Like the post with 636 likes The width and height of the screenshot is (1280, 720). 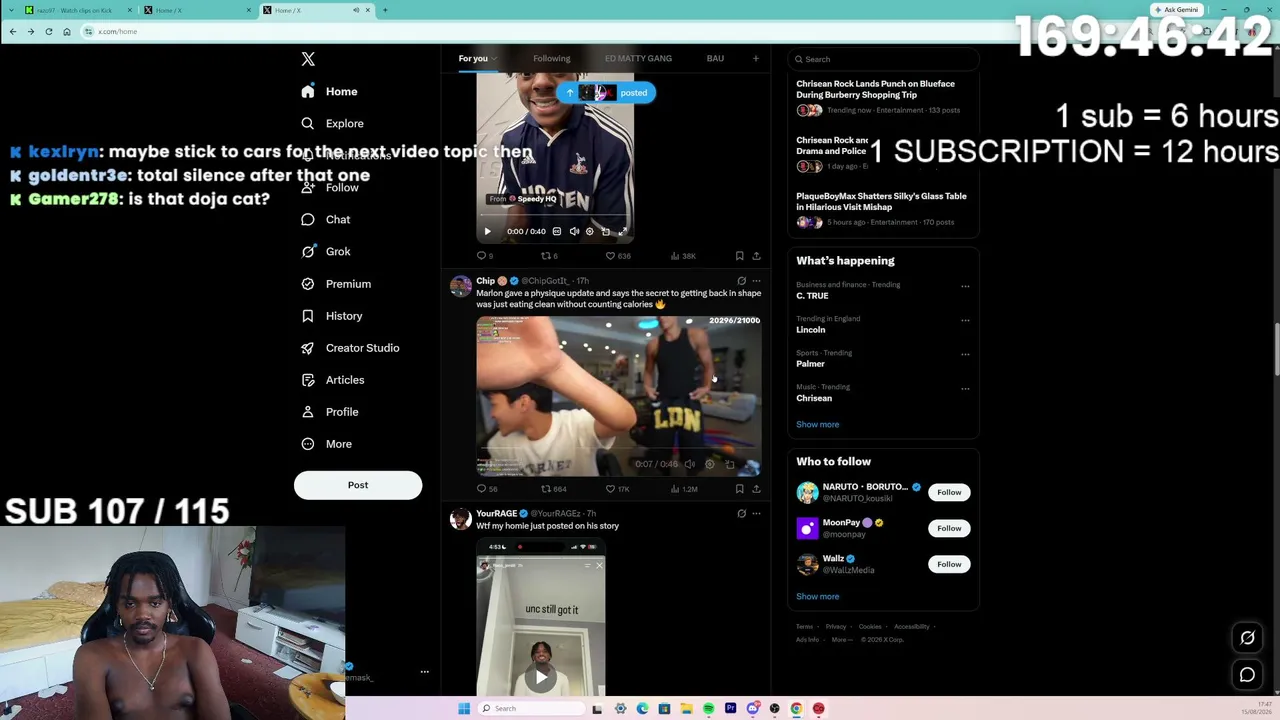(618, 256)
